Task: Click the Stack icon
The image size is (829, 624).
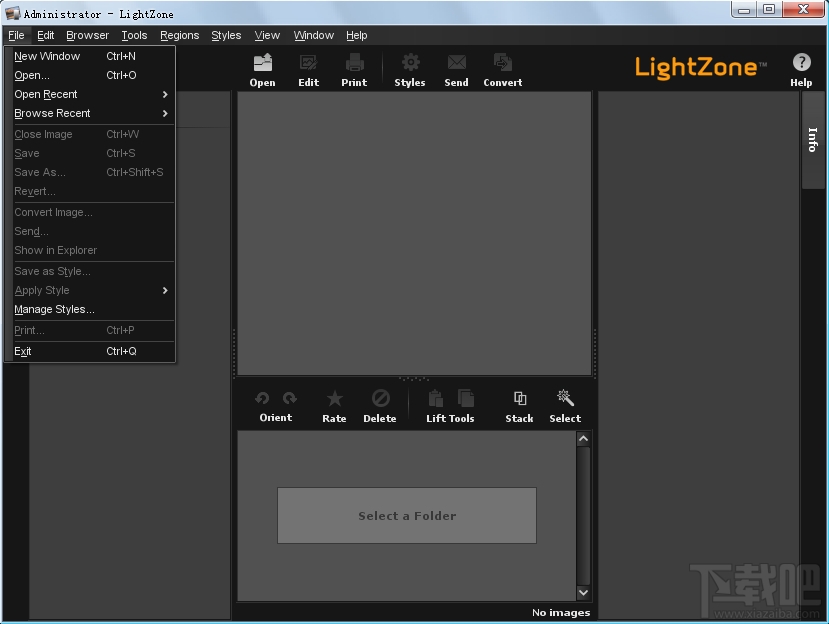Action: (518, 397)
